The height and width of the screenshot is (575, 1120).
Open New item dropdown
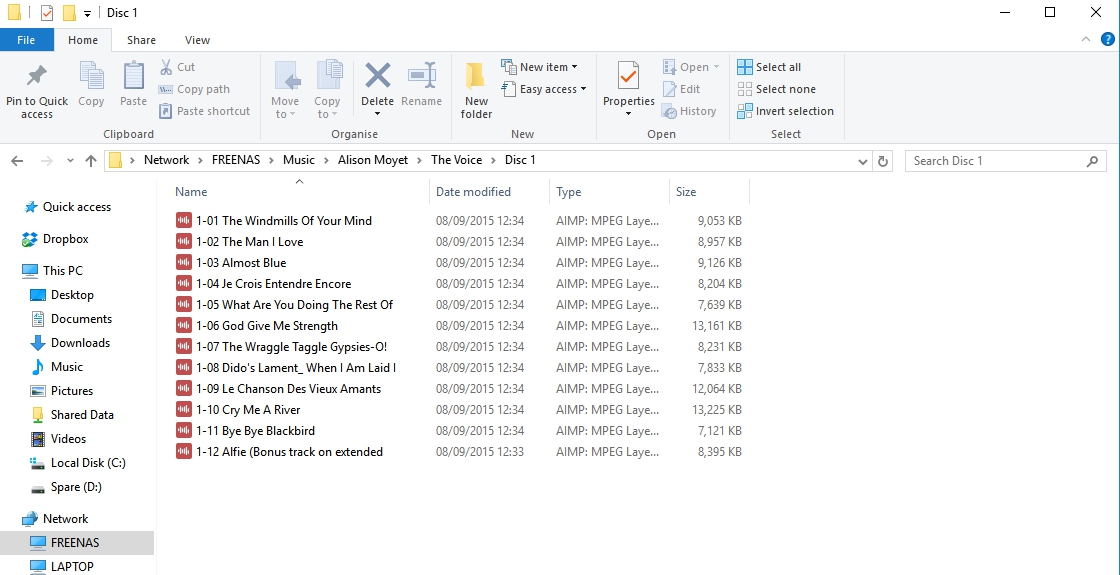click(x=539, y=67)
